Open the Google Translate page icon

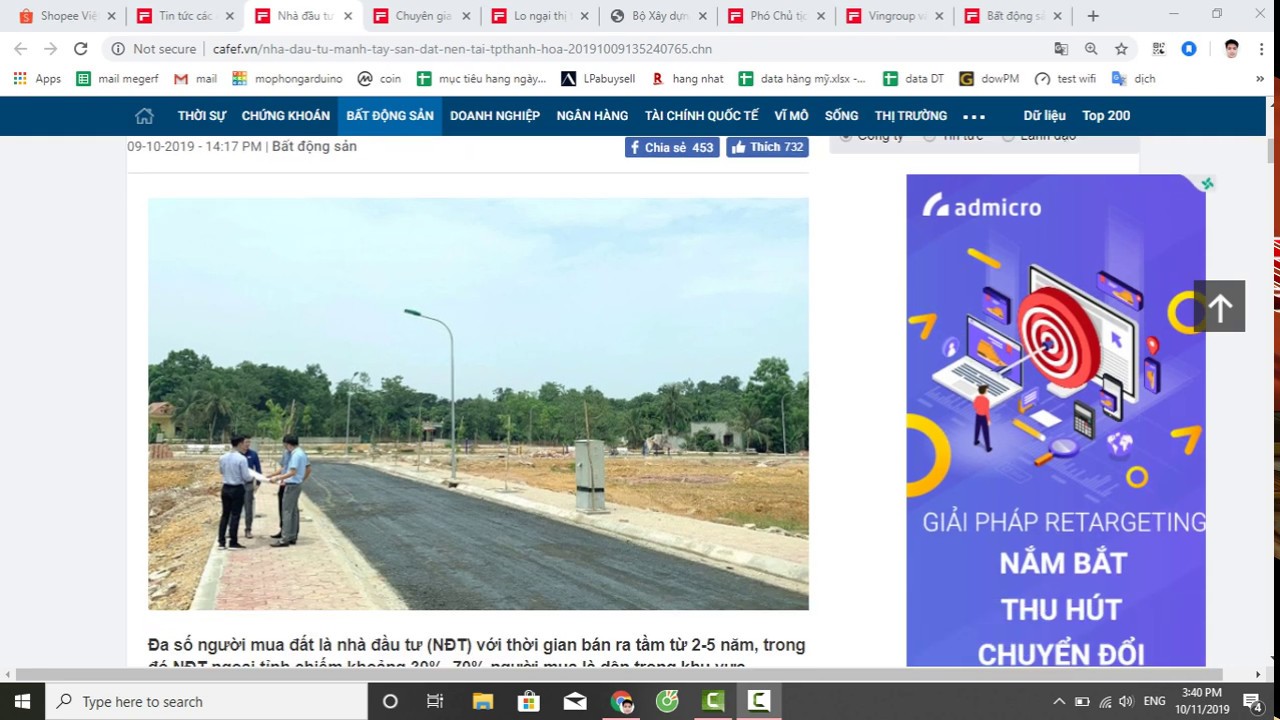(x=1061, y=49)
